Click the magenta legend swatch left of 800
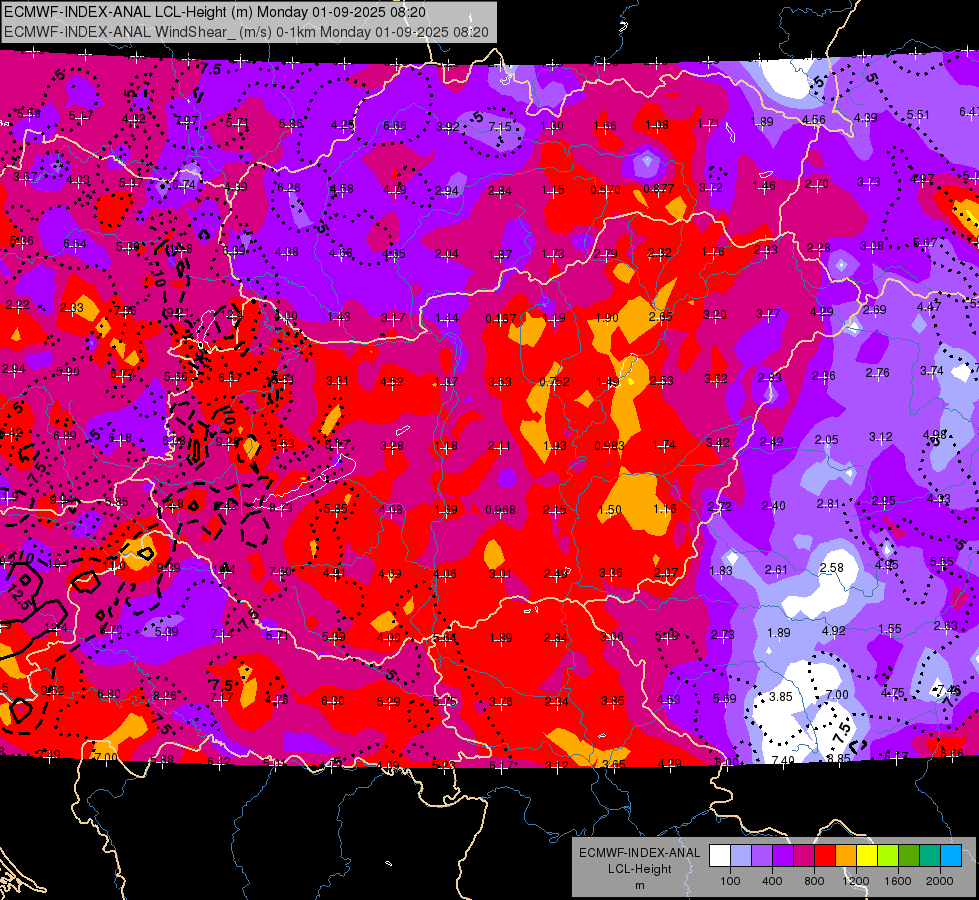Image resolution: width=979 pixels, height=900 pixels. click(804, 856)
